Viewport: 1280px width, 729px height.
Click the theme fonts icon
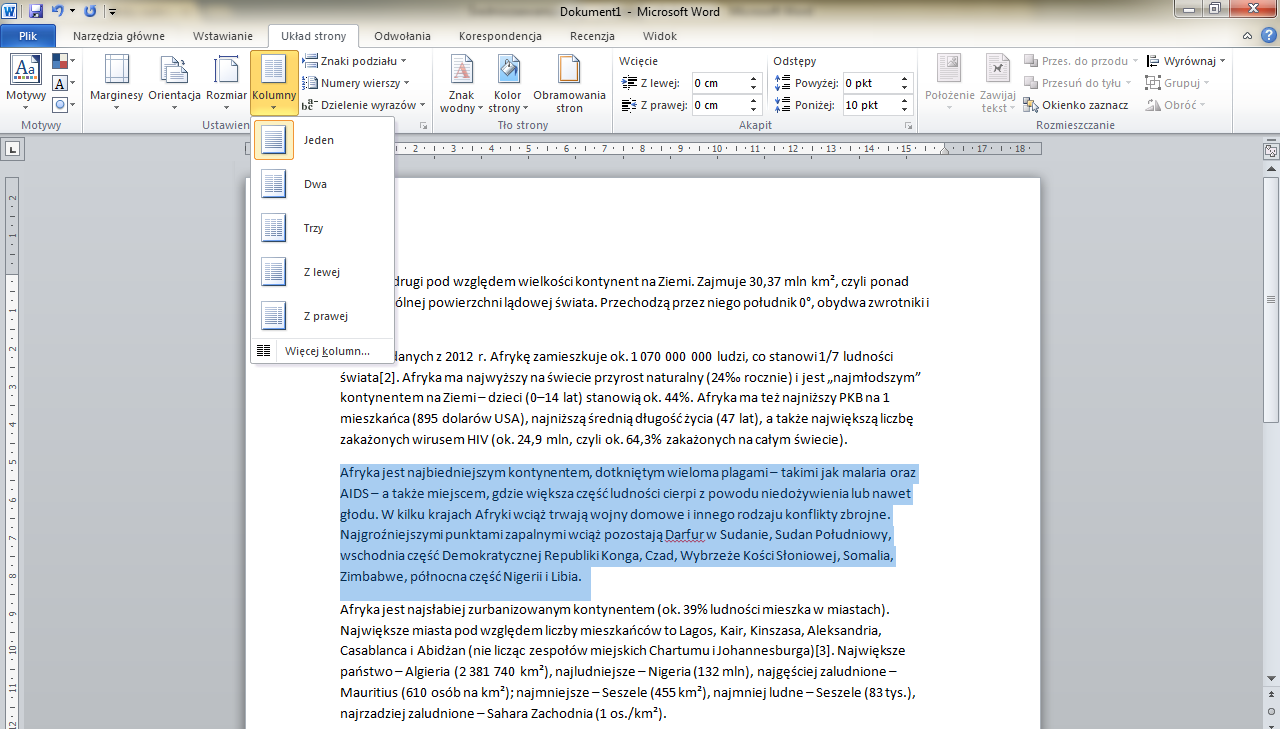click(x=63, y=83)
